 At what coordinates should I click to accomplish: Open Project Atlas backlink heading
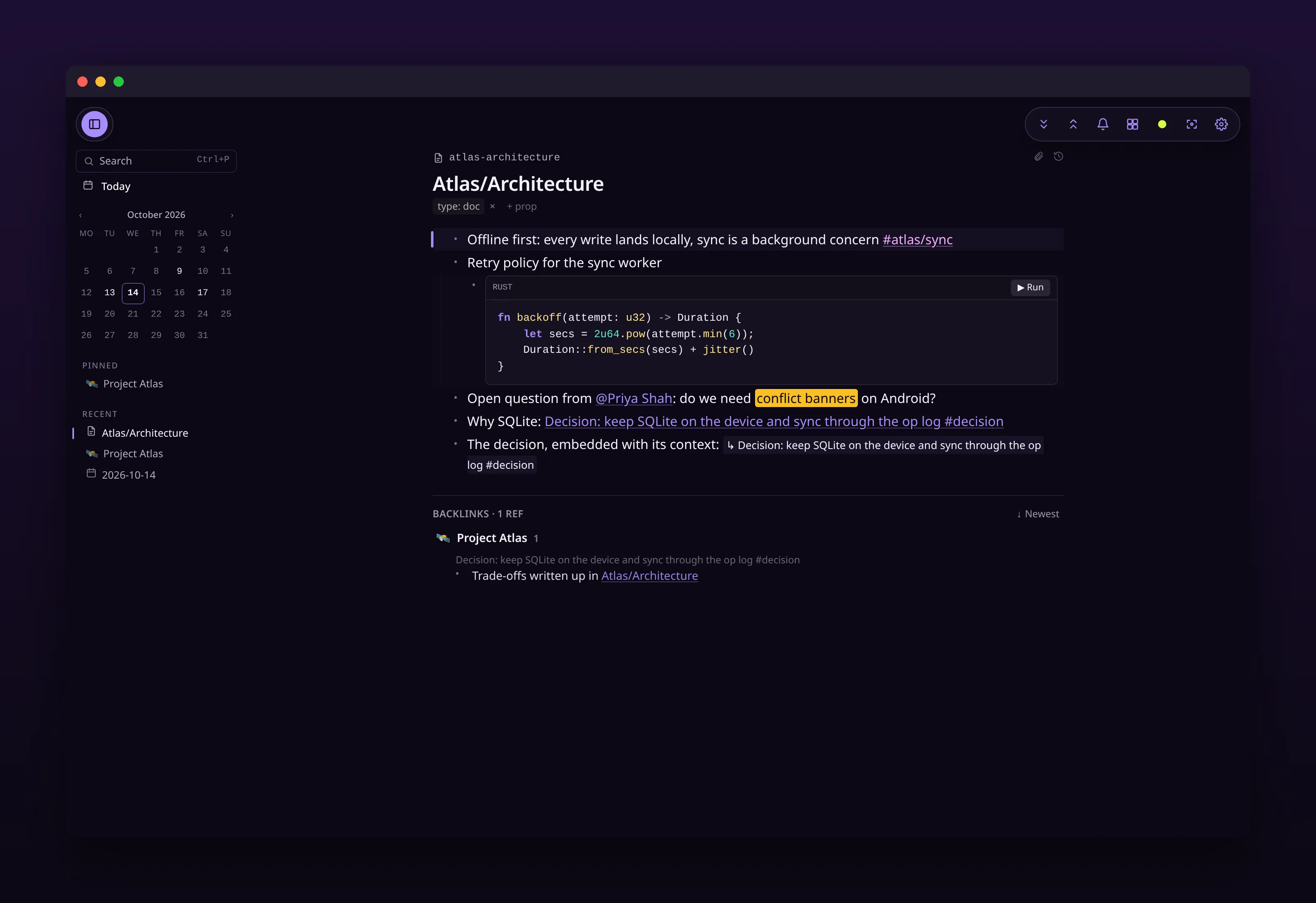[491, 538]
